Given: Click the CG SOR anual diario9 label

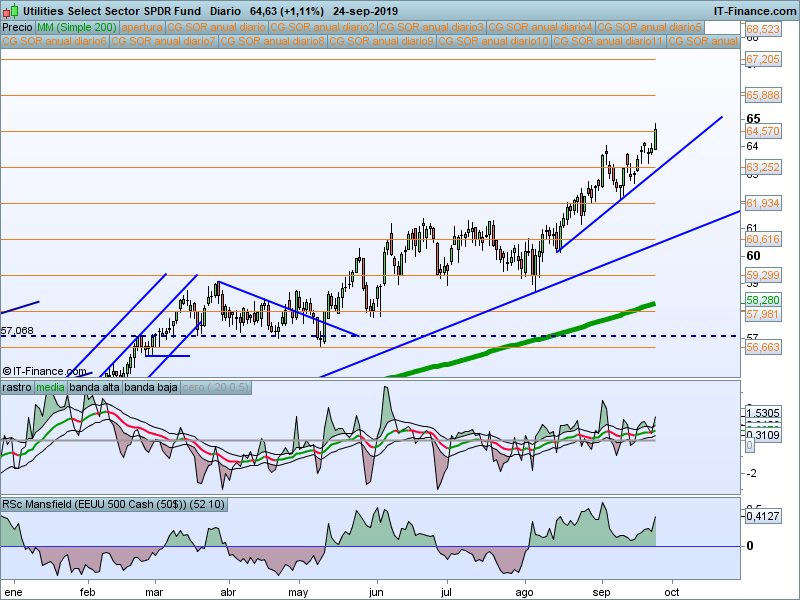Looking at the screenshot, I should click(x=382, y=41).
